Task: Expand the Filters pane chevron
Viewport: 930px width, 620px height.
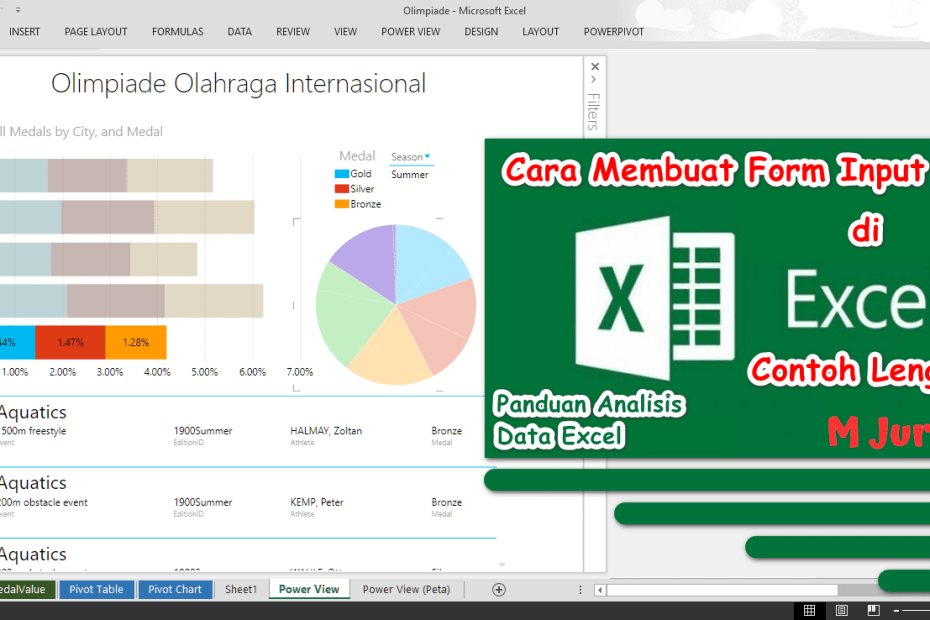Action: tap(594, 80)
